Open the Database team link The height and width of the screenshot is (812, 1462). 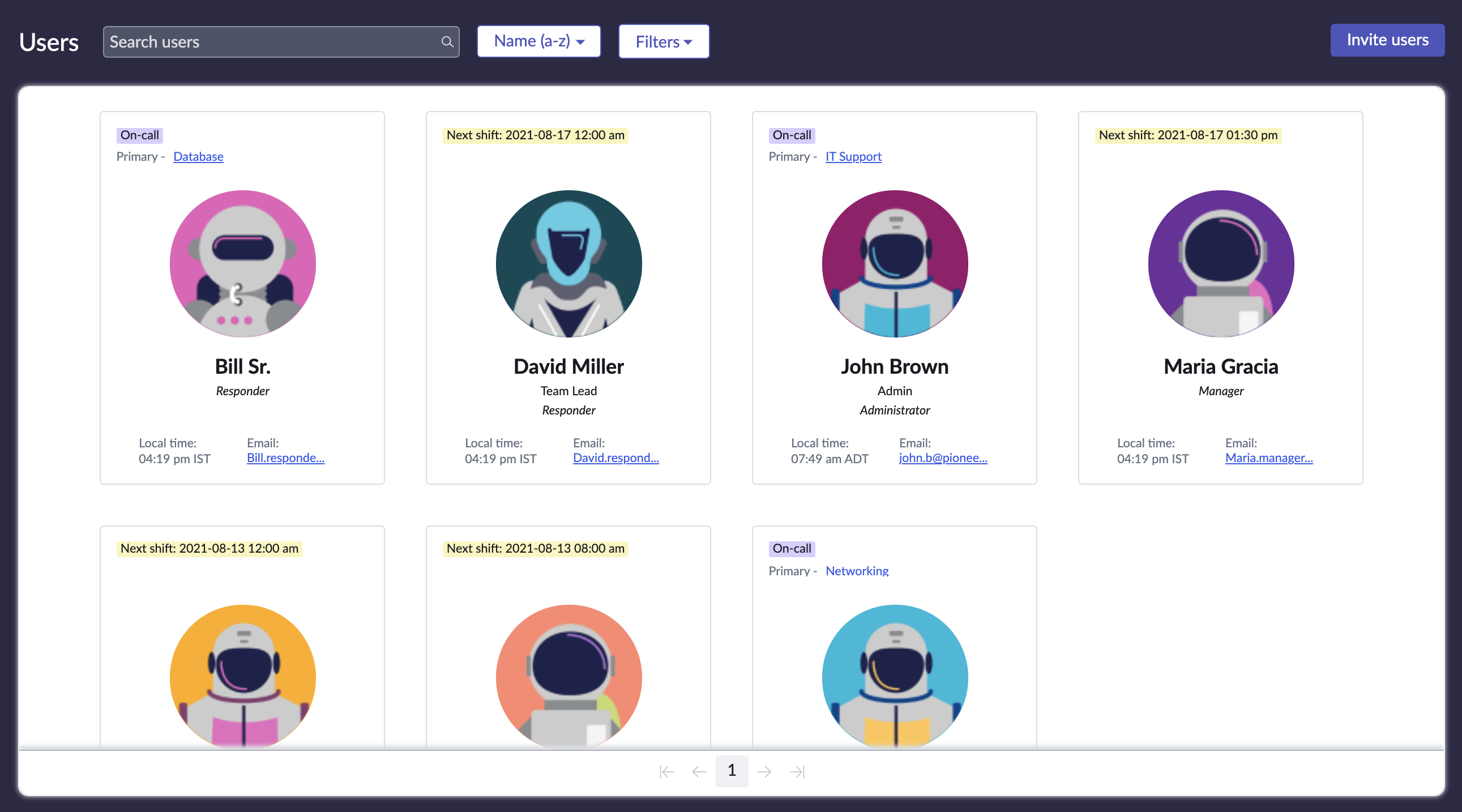click(198, 157)
